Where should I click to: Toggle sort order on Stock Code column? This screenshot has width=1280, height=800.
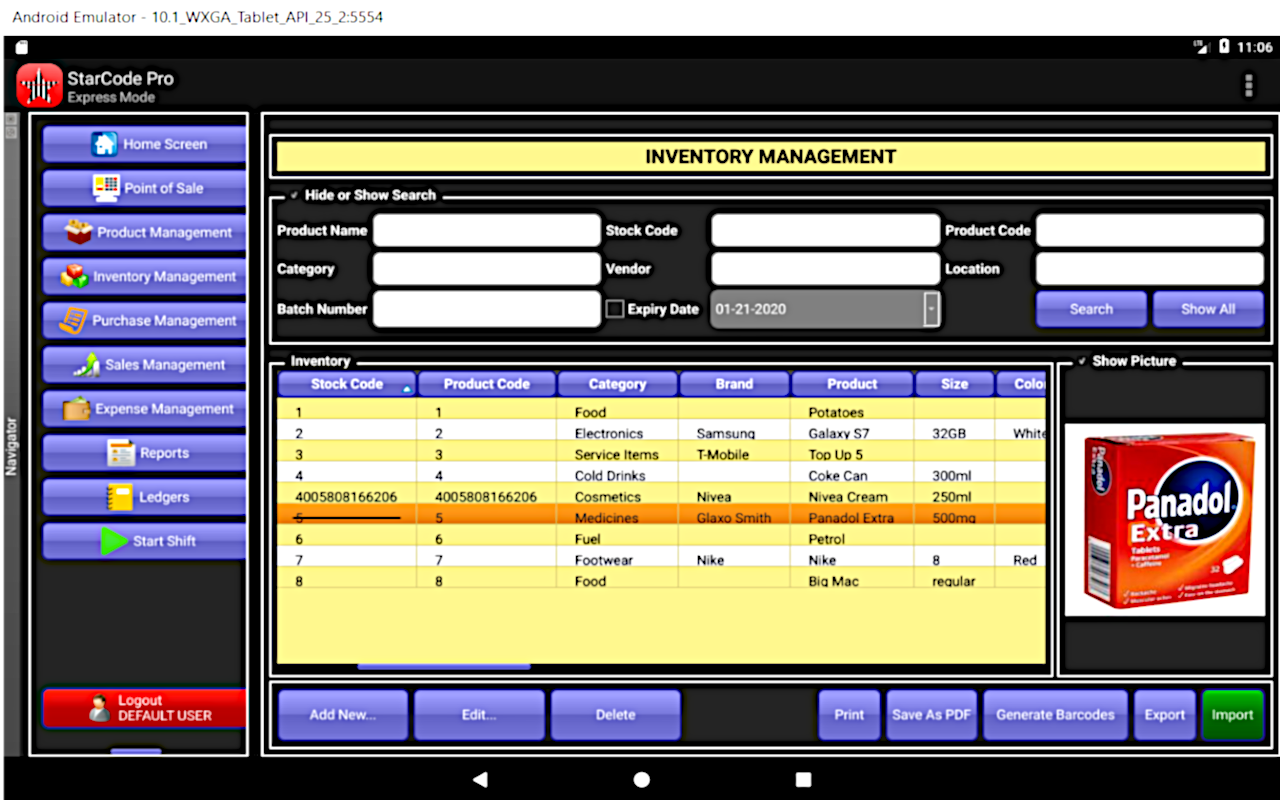[x=345, y=384]
